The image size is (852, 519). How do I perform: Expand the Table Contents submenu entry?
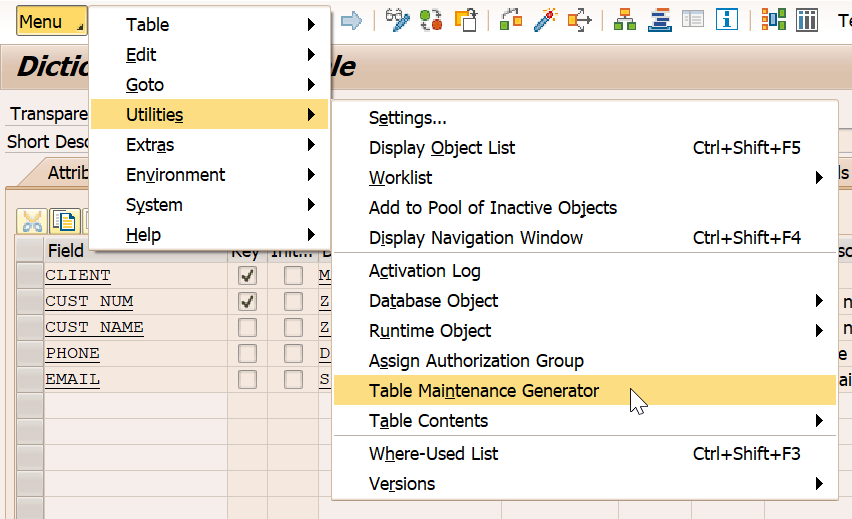(585, 421)
